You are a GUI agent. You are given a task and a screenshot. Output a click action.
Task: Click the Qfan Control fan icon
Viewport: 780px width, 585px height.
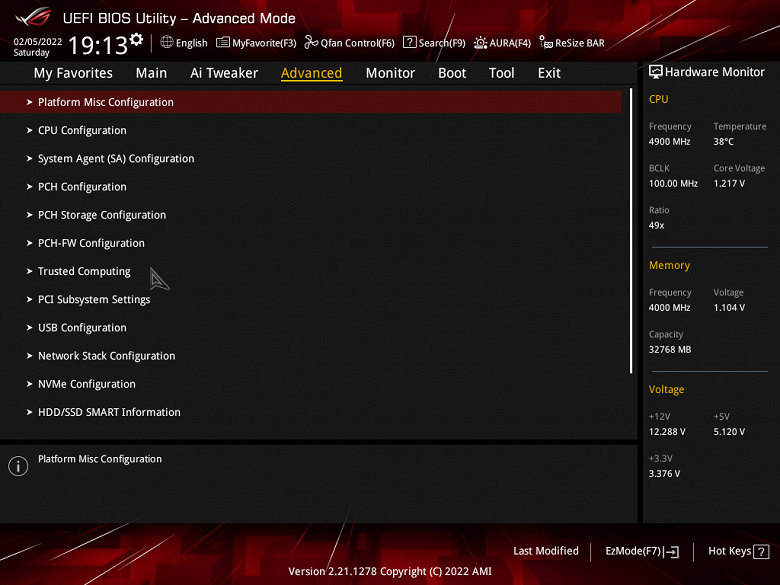click(x=311, y=42)
